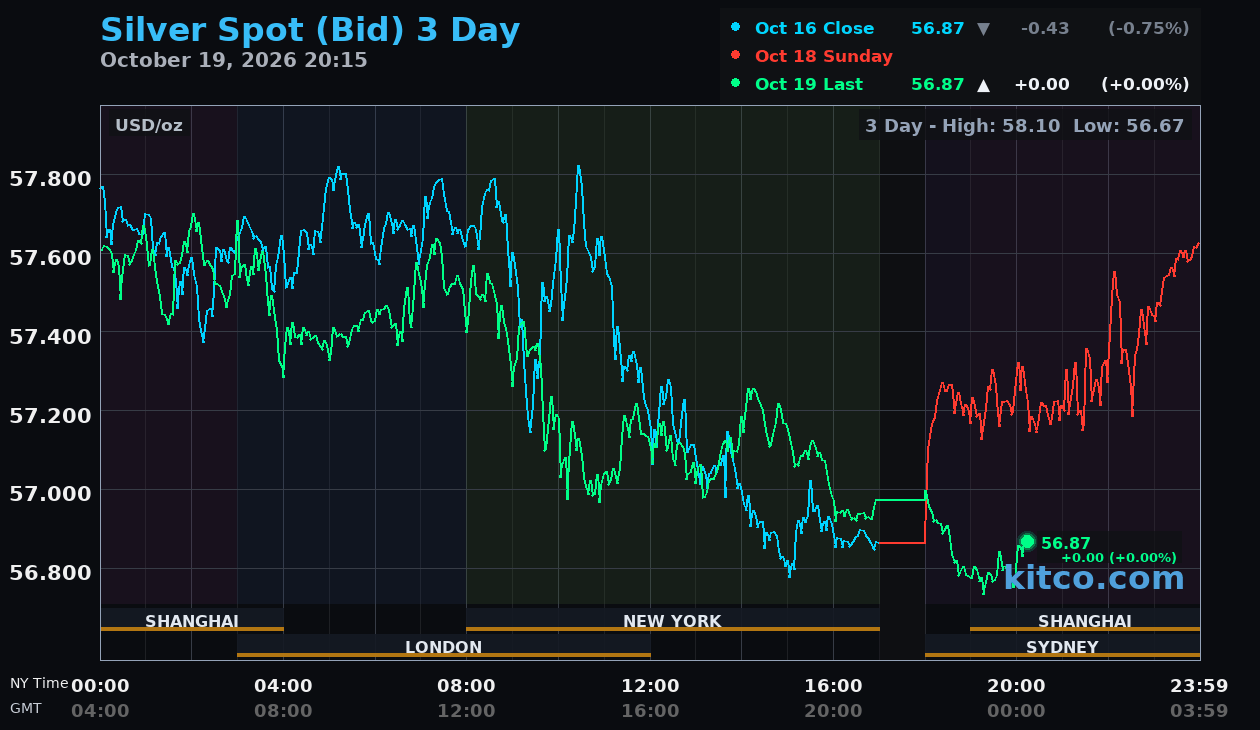Click the 16:00 NY time tick
1260x730 pixels.
[x=833, y=686]
